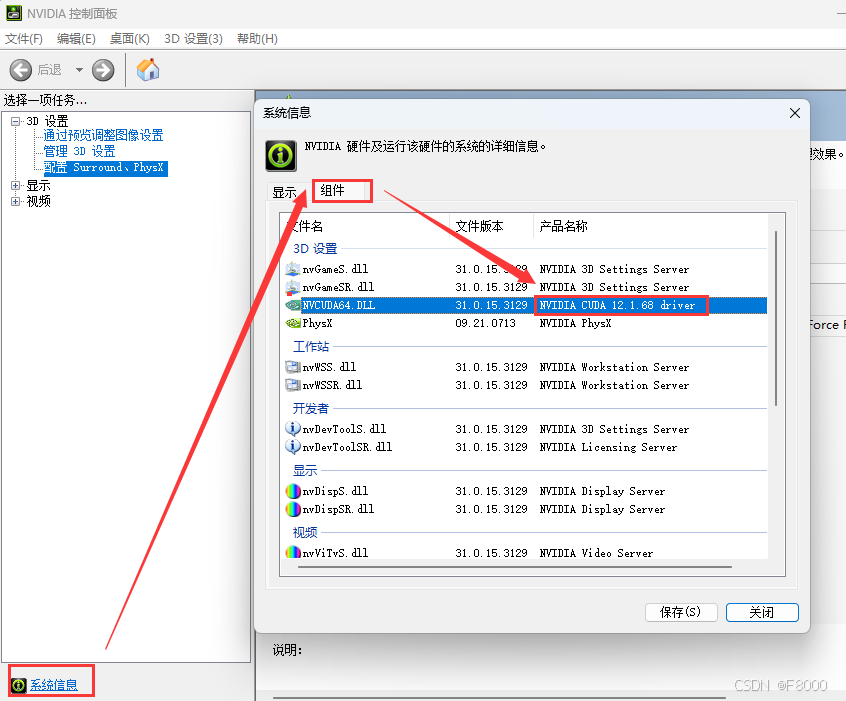
Task: Click the nvDevToolS.dll info icon
Action: coord(292,429)
